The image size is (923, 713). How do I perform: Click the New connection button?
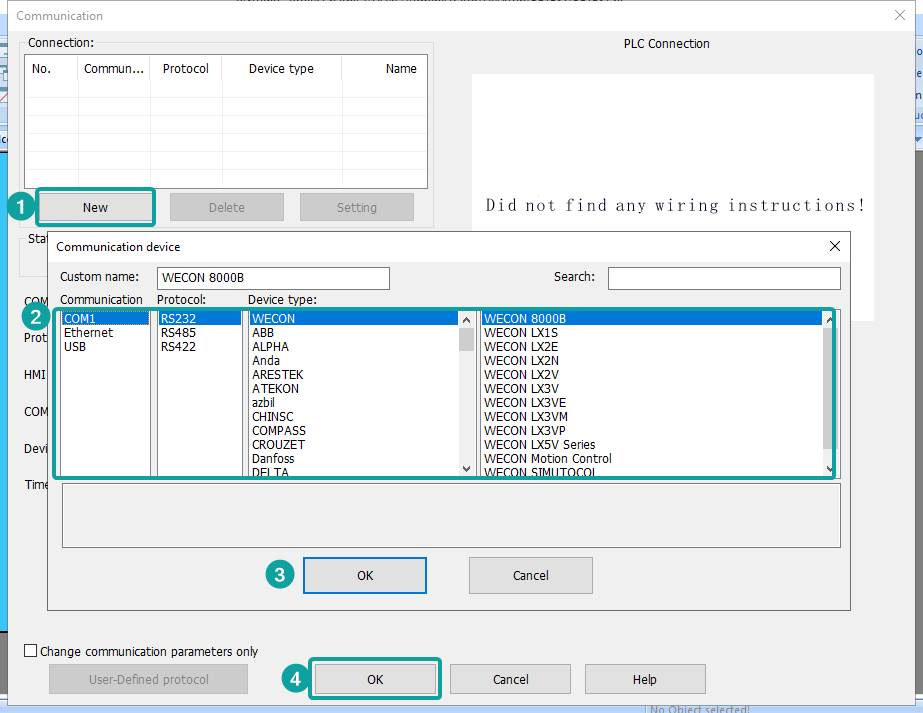[x=95, y=207]
